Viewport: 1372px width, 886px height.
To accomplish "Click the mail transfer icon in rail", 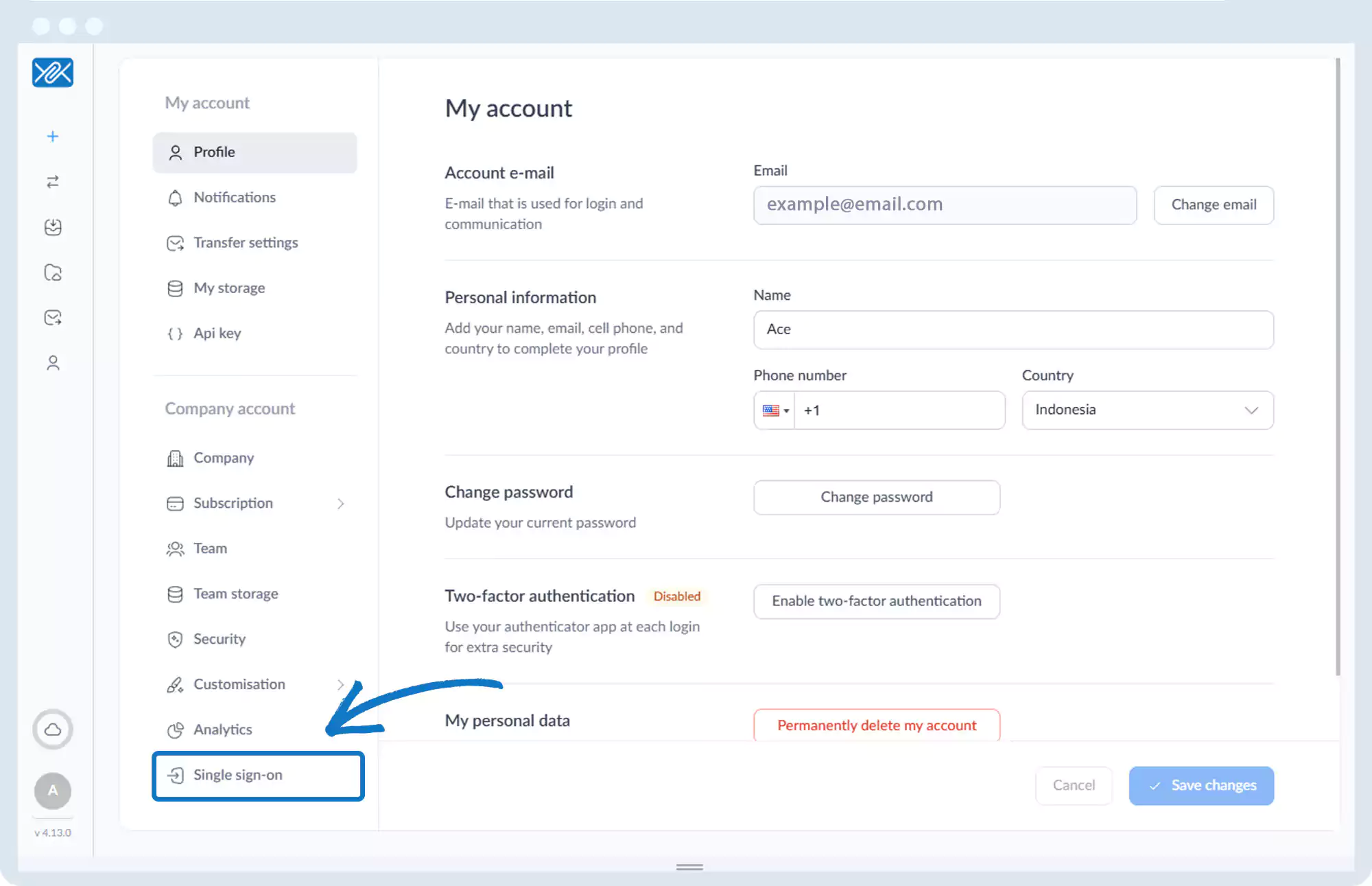I will [53, 318].
